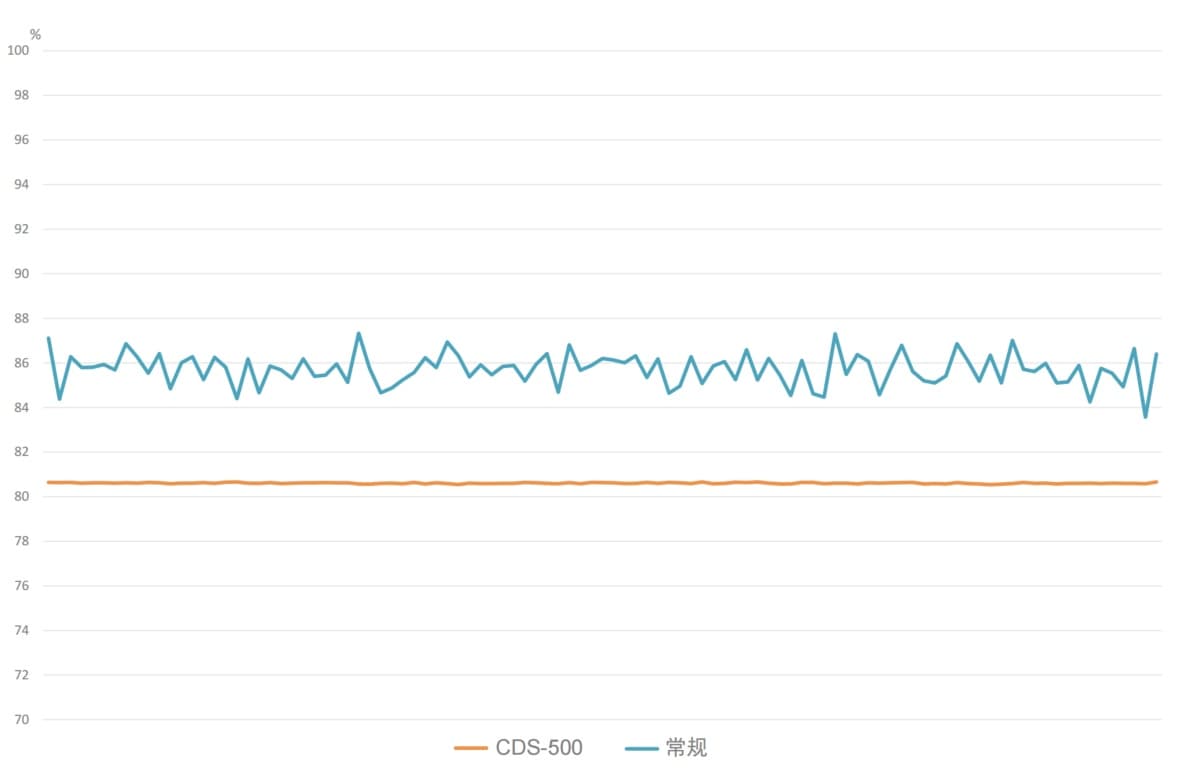Click the 82 y-axis label
The height and width of the screenshot is (769, 1178).
(x=22, y=451)
